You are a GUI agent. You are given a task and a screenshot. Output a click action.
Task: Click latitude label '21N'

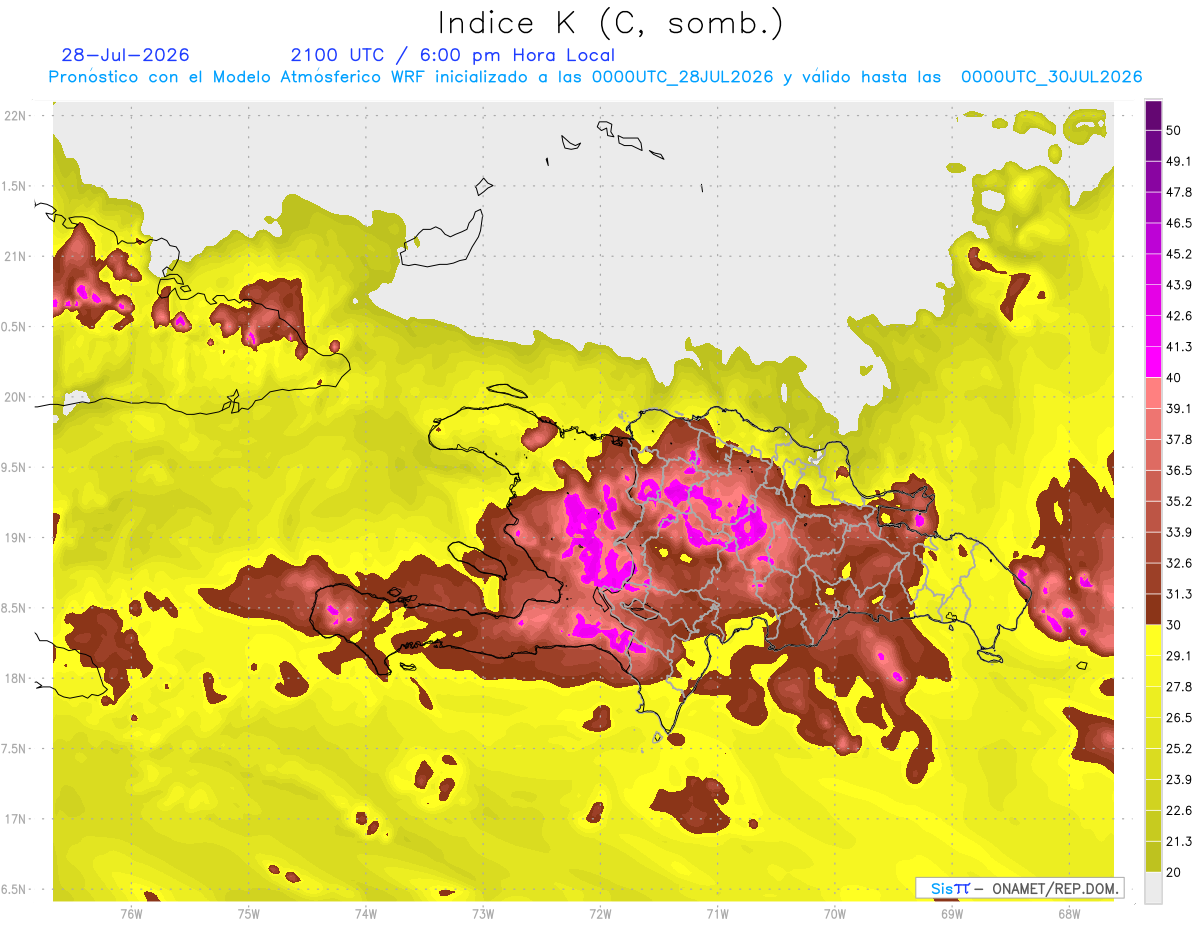coord(17,256)
